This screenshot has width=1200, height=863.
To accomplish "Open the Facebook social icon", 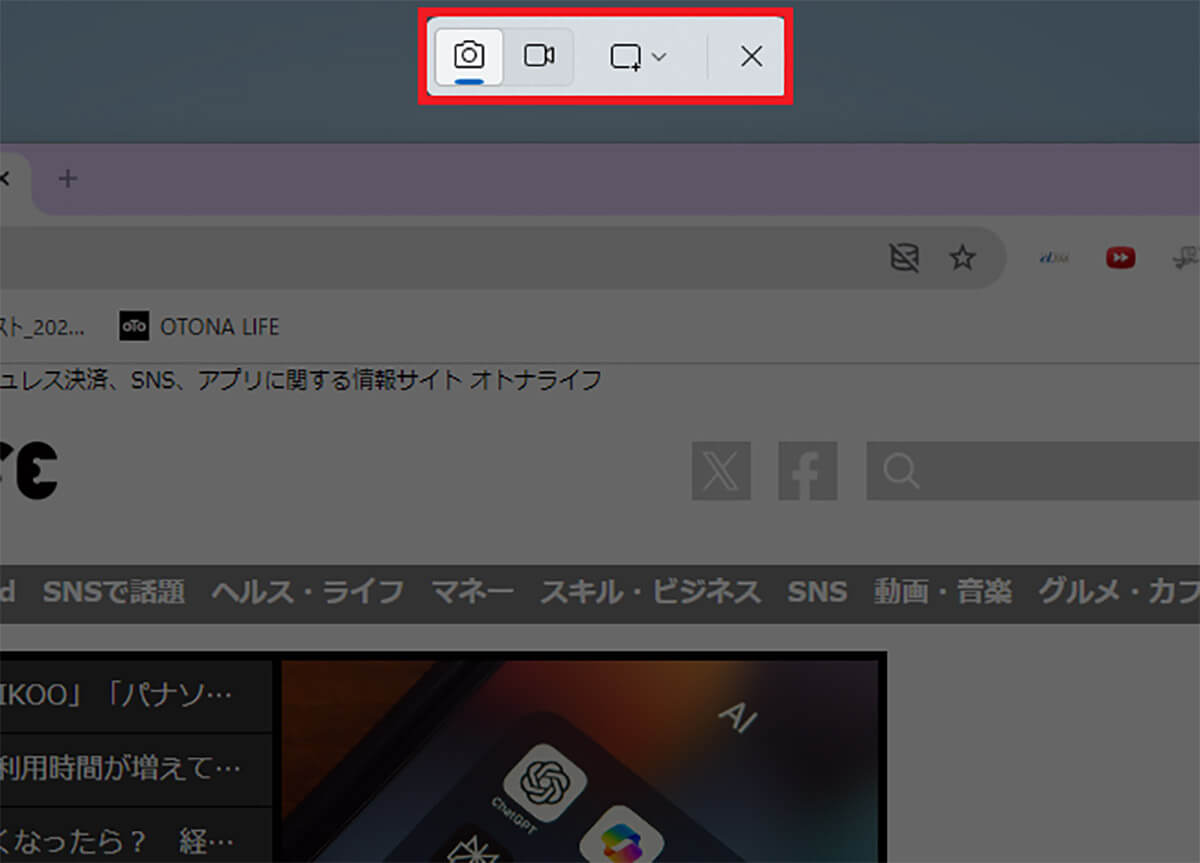I will [x=808, y=471].
